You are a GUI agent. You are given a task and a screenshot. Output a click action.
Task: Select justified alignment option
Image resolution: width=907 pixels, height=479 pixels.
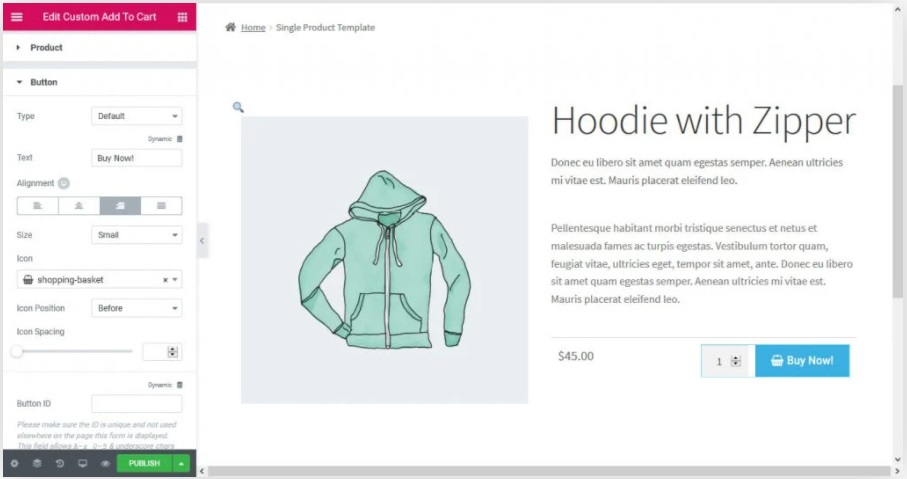(x=161, y=206)
